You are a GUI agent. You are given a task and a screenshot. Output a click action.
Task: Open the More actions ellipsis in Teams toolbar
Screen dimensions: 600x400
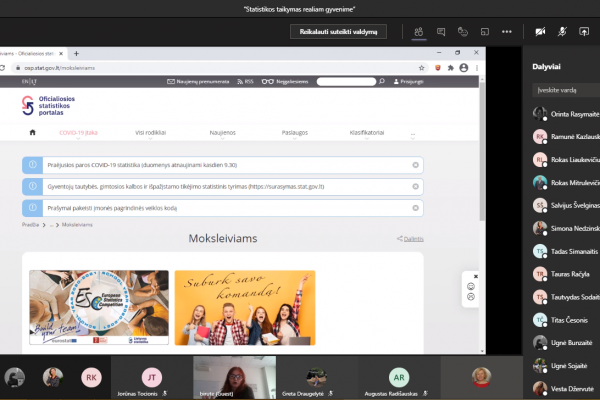pyautogui.click(x=507, y=32)
